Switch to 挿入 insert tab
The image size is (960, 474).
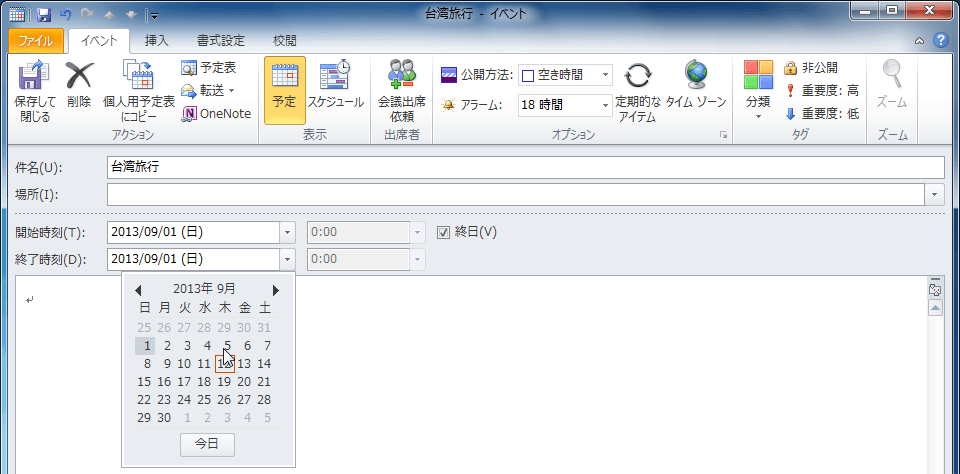[157, 41]
